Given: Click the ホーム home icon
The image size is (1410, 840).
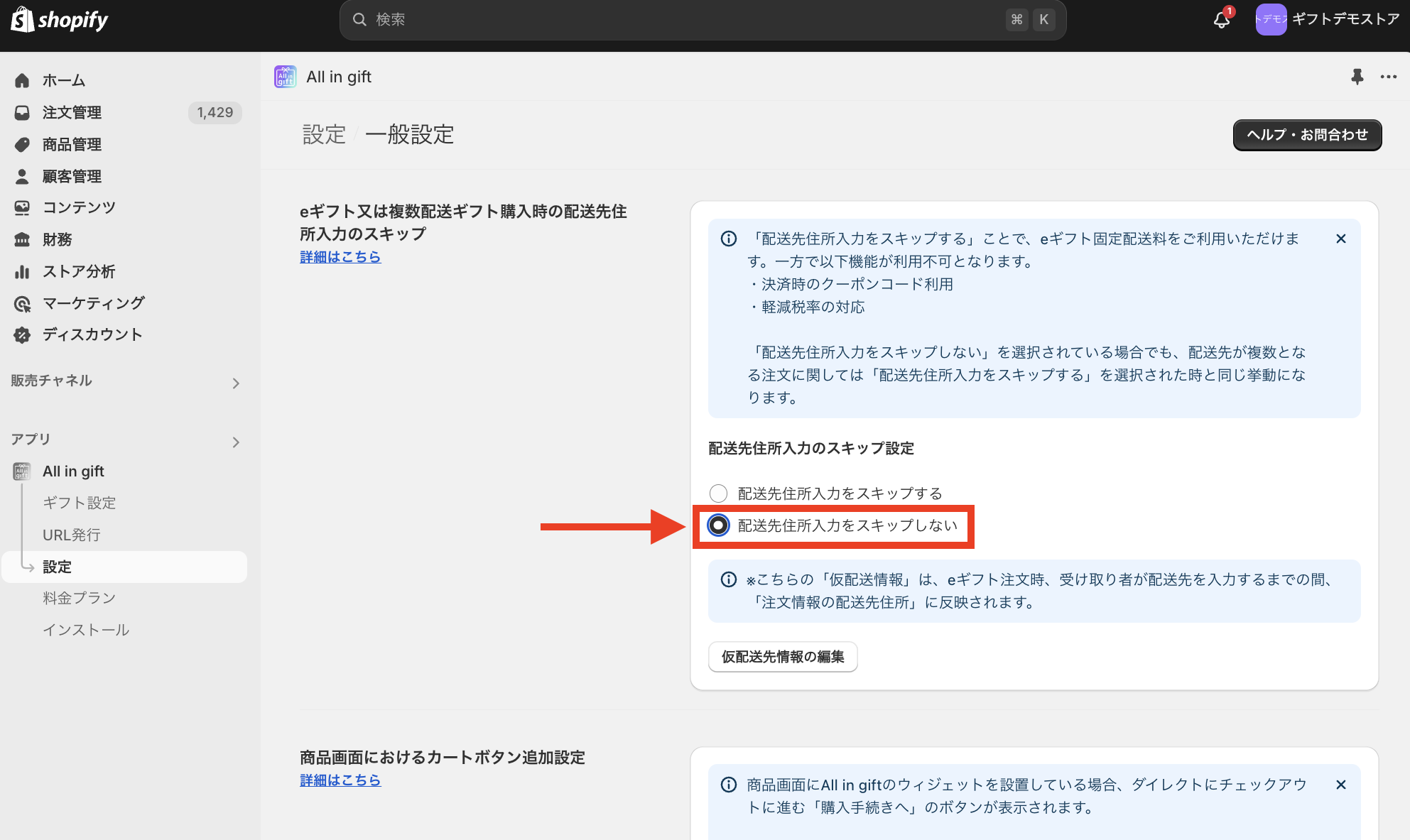Looking at the screenshot, I should (x=22, y=80).
